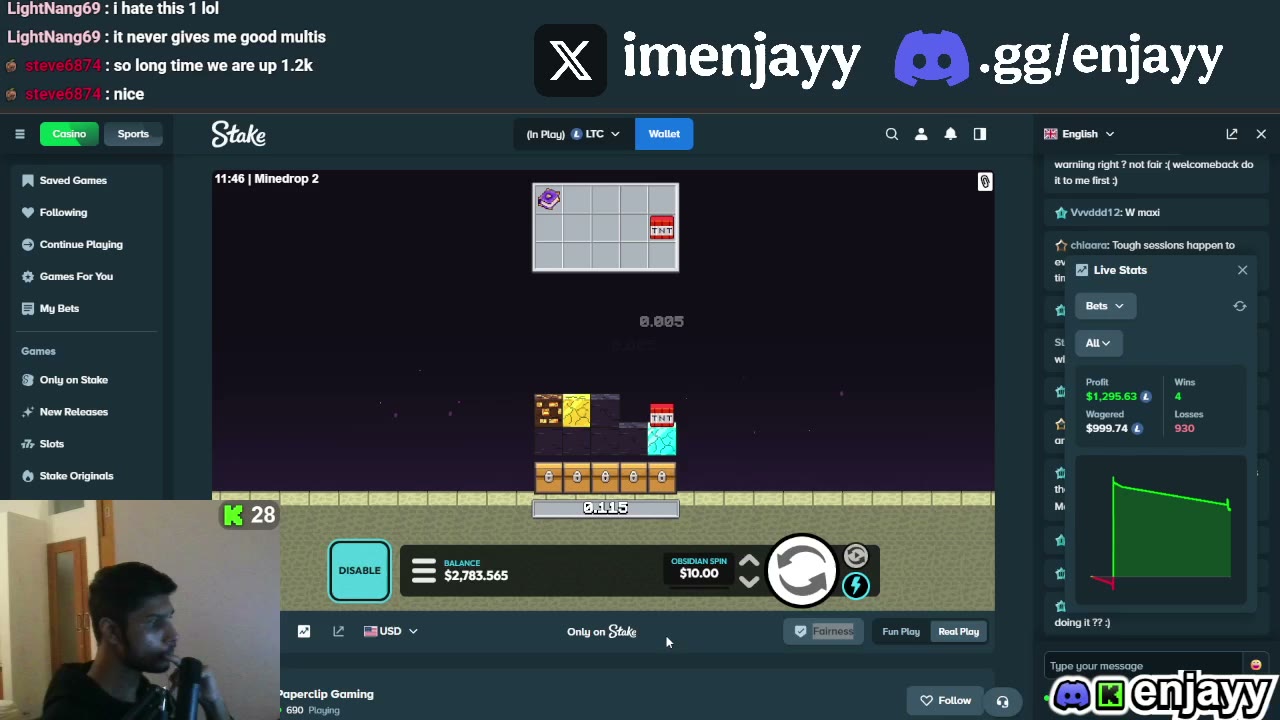Pop out the chat window
This screenshot has height=720, width=1280.
[1232, 134]
